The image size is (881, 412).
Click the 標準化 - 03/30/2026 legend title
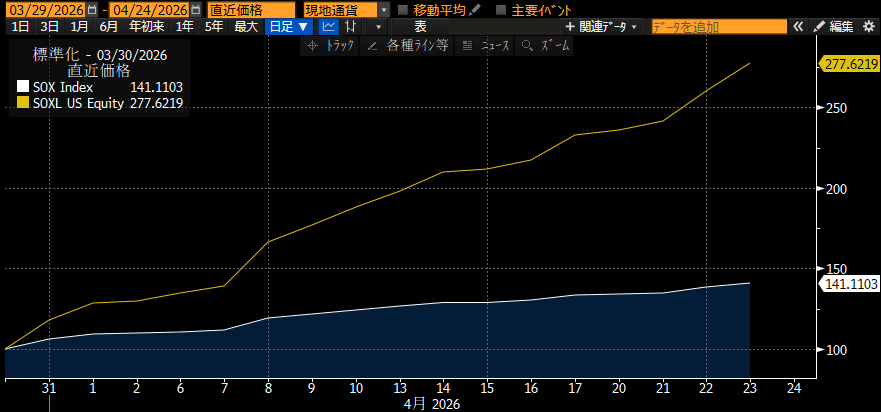click(99, 55)
